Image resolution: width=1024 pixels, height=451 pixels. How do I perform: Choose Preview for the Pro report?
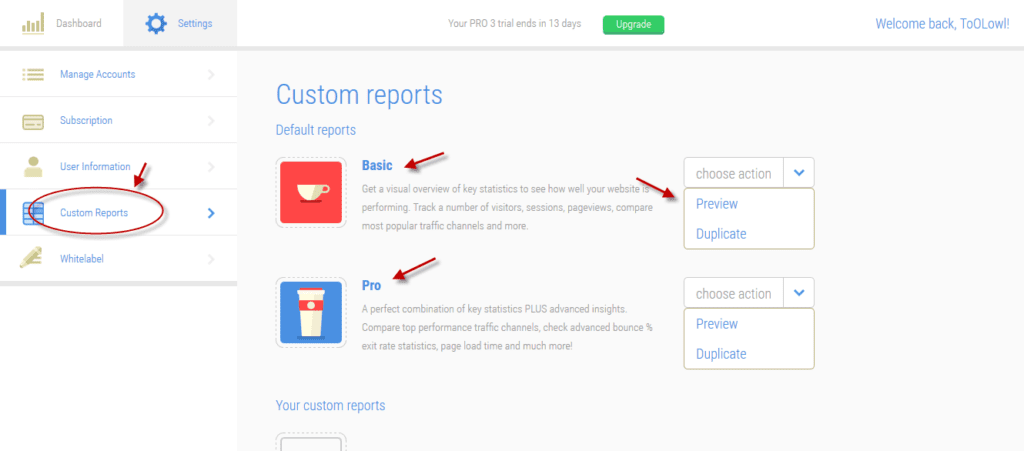pyautogui.click(x=716, y=324)
